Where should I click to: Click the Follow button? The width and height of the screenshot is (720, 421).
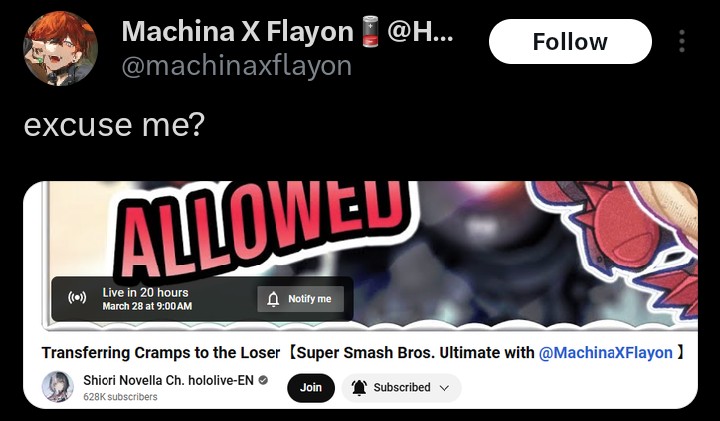pos(570,41)
